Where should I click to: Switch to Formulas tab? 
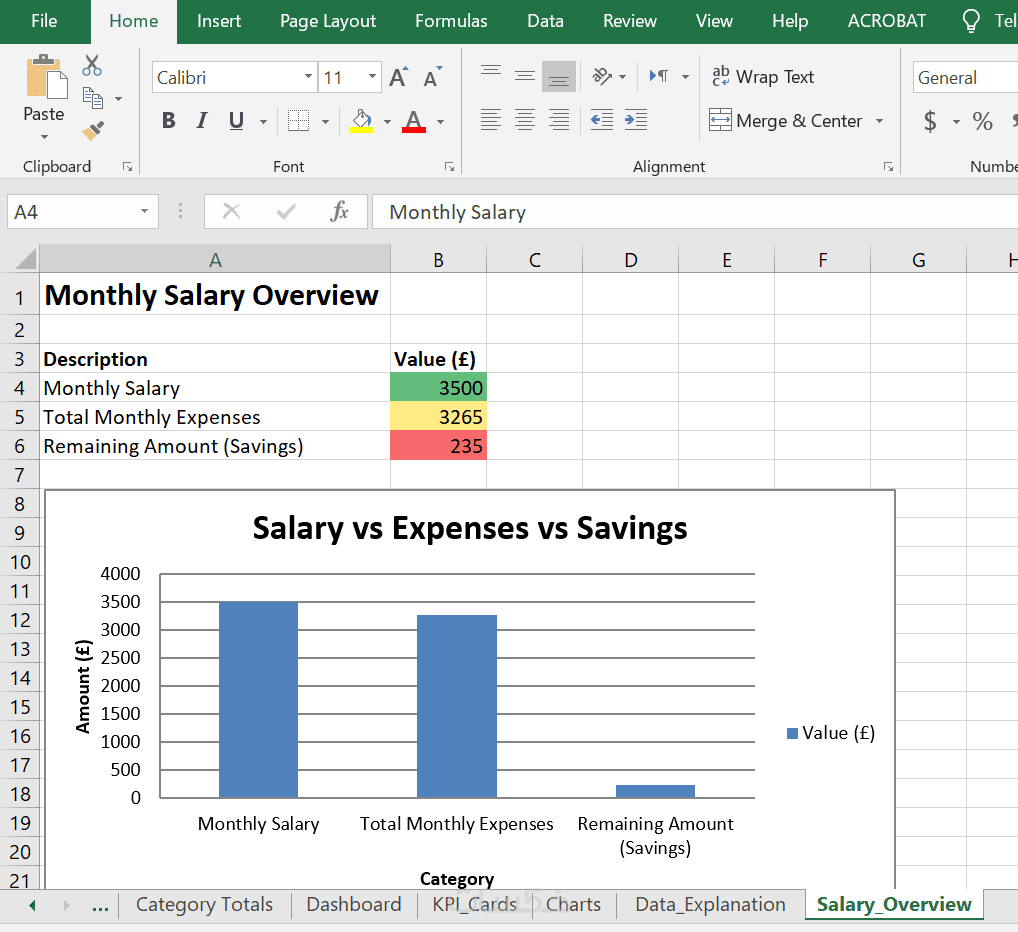[x=451, y=21]
